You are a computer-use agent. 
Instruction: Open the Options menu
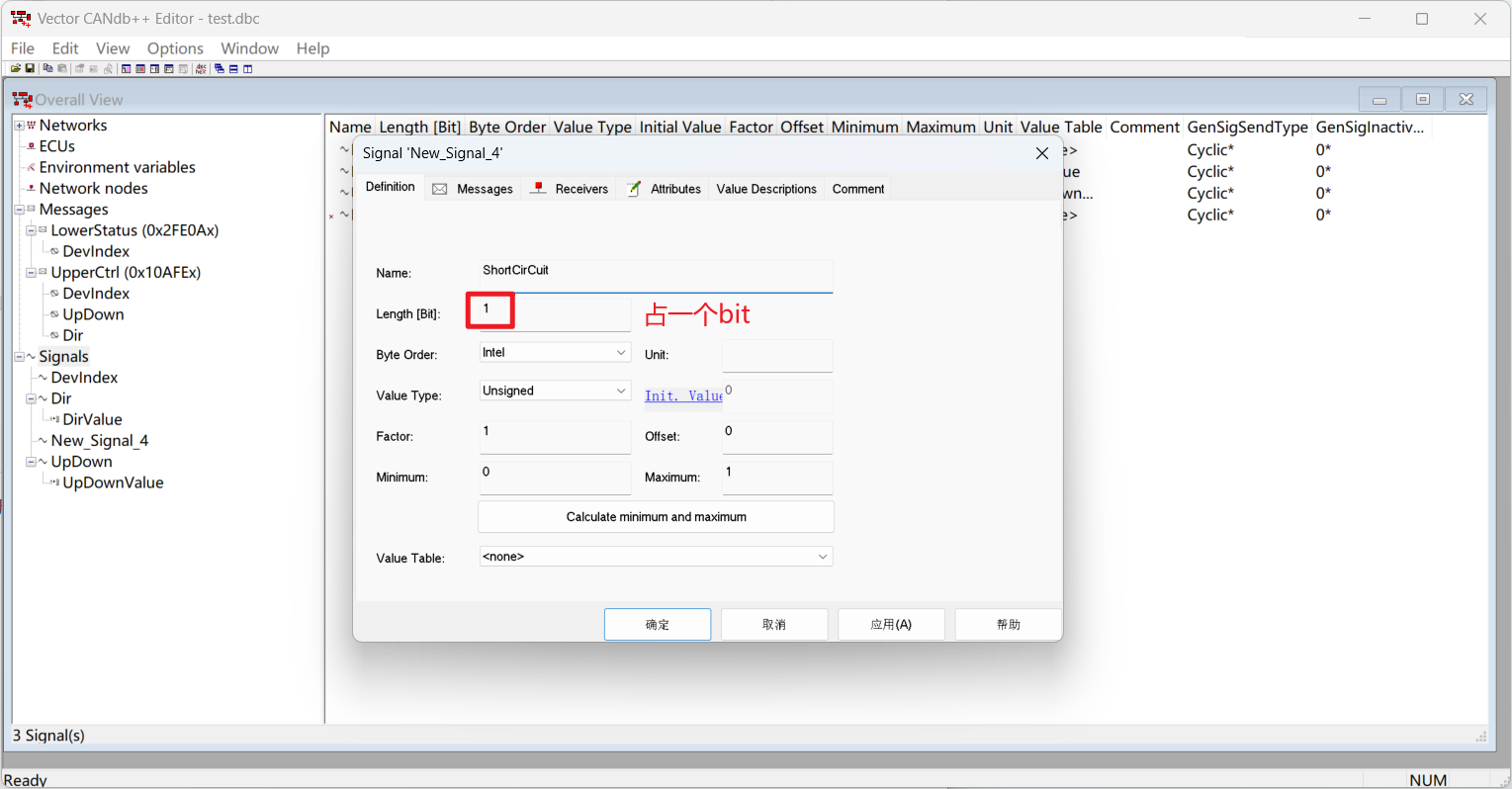pyautogui.click(x=175, y=48)
